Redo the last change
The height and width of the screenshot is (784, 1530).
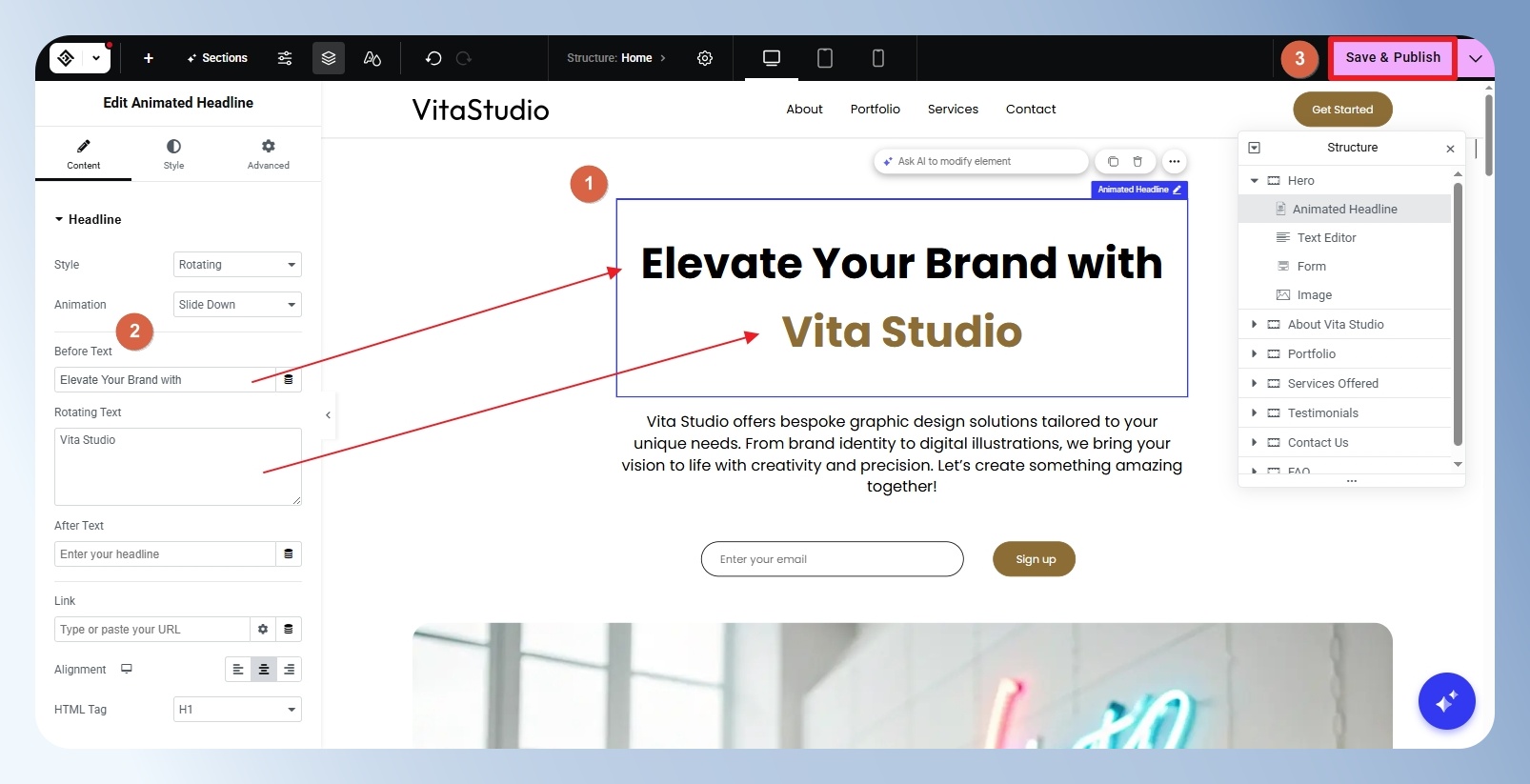tap(464, 58)
